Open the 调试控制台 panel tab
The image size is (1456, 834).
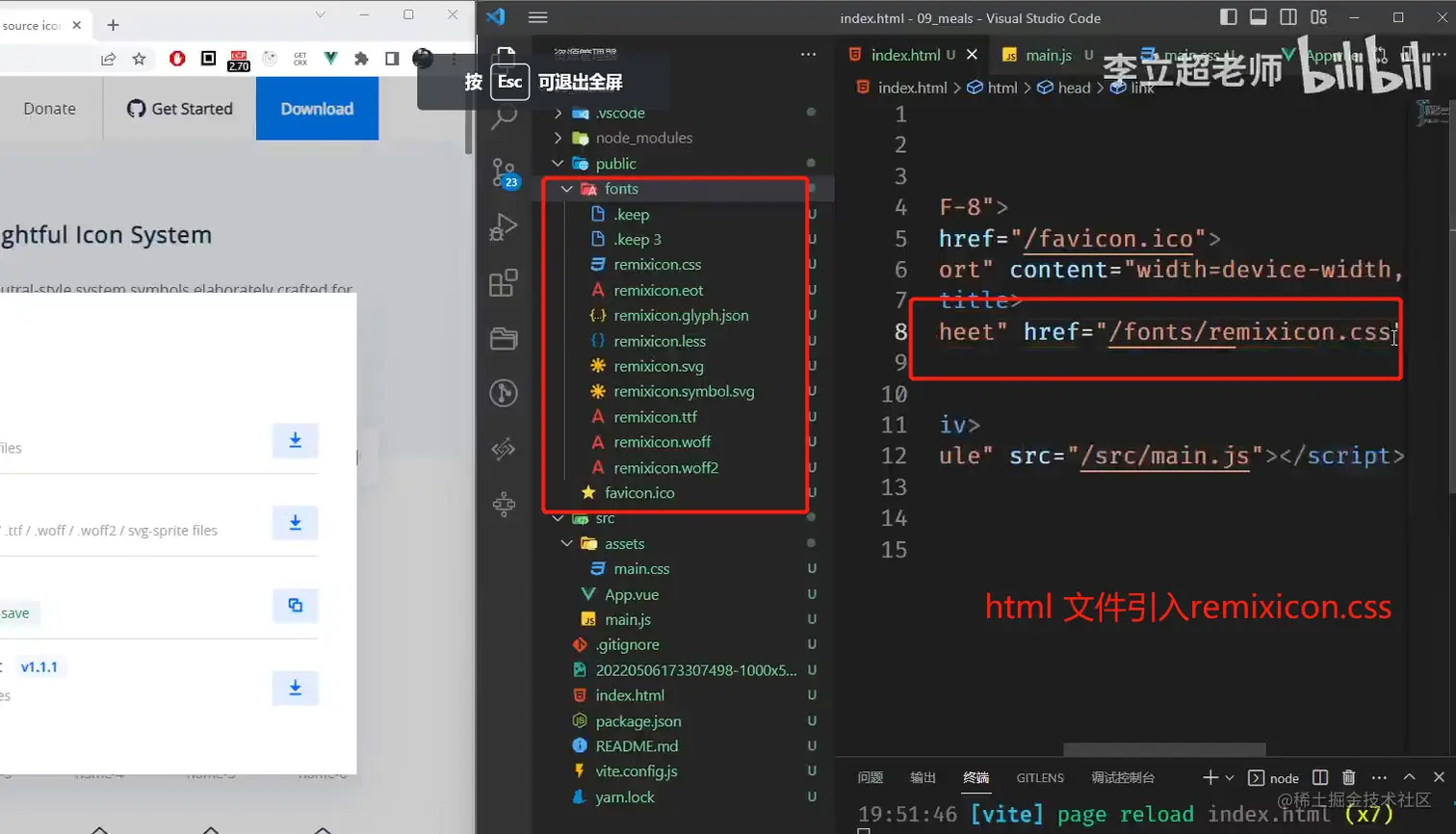(x=1123, y=778)
